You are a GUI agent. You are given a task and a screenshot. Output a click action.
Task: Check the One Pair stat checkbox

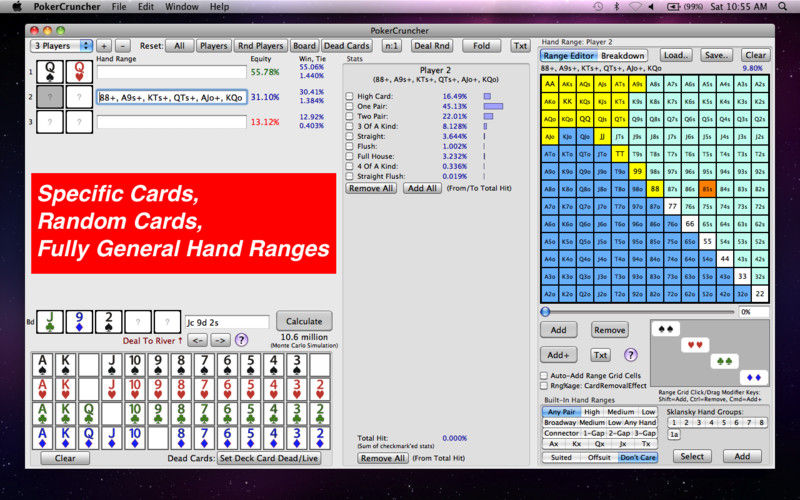[349, 106]
